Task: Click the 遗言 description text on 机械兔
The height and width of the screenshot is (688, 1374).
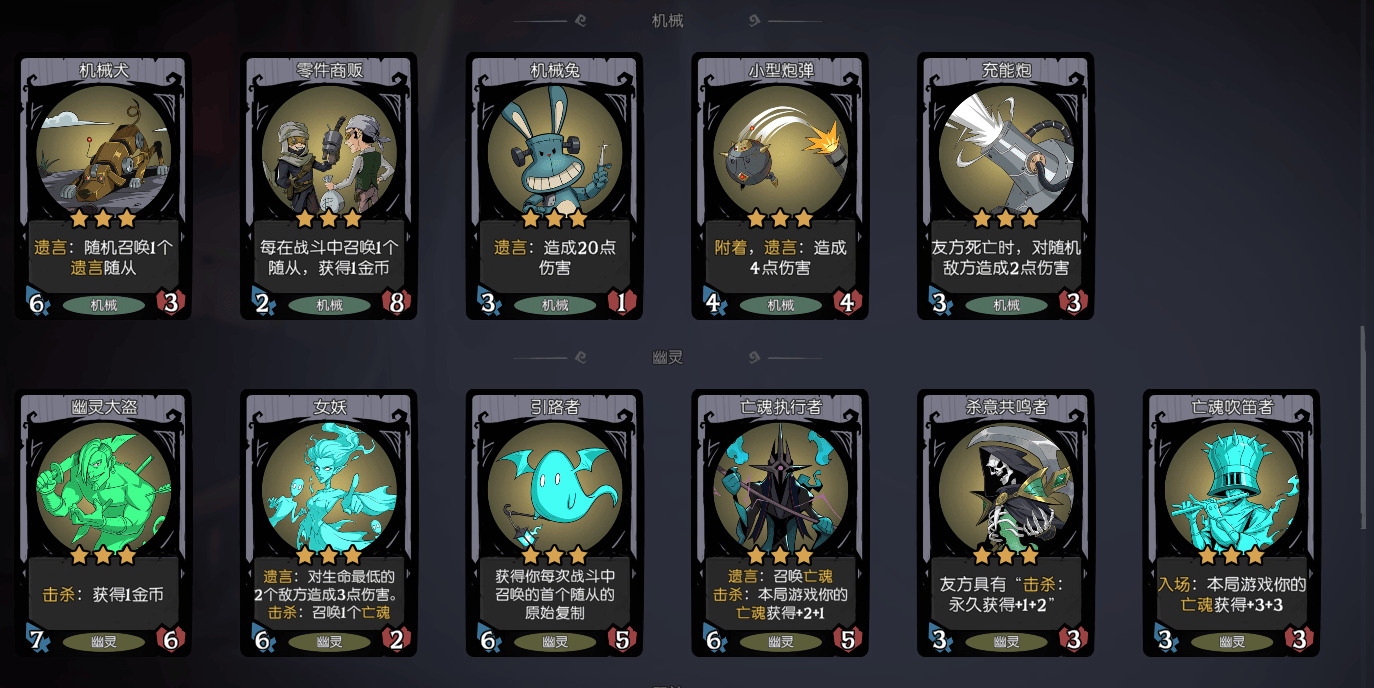Action: (555, 258)
